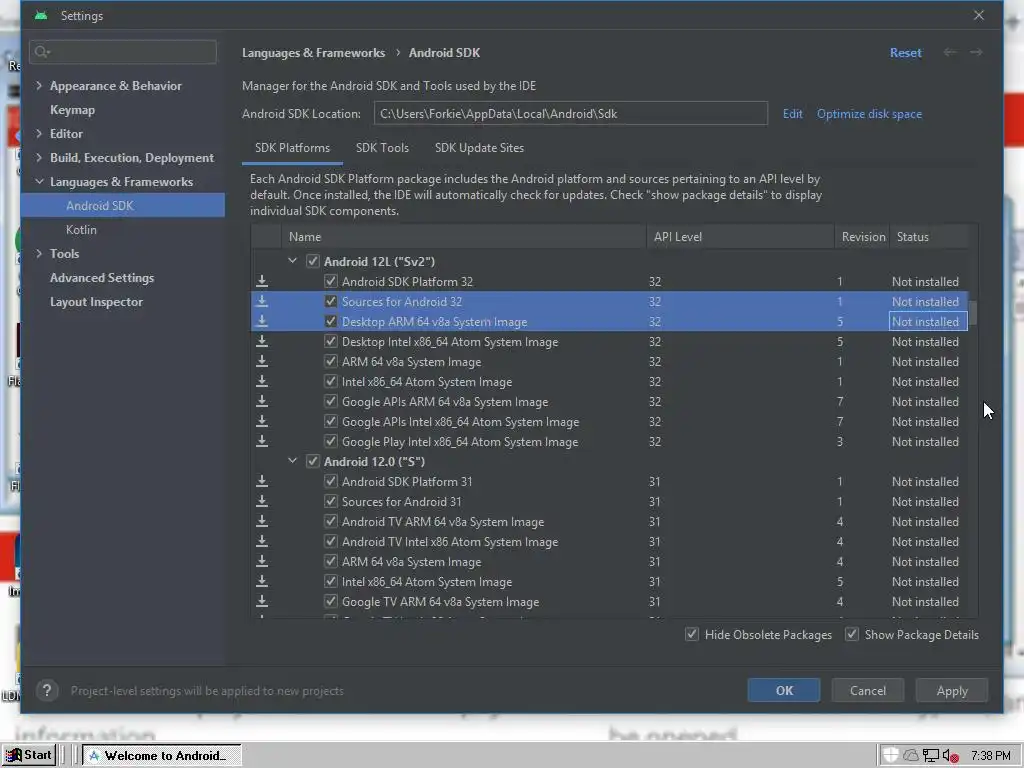Click the help question mark icon
Screen dimensions: 1024x768
47,690
